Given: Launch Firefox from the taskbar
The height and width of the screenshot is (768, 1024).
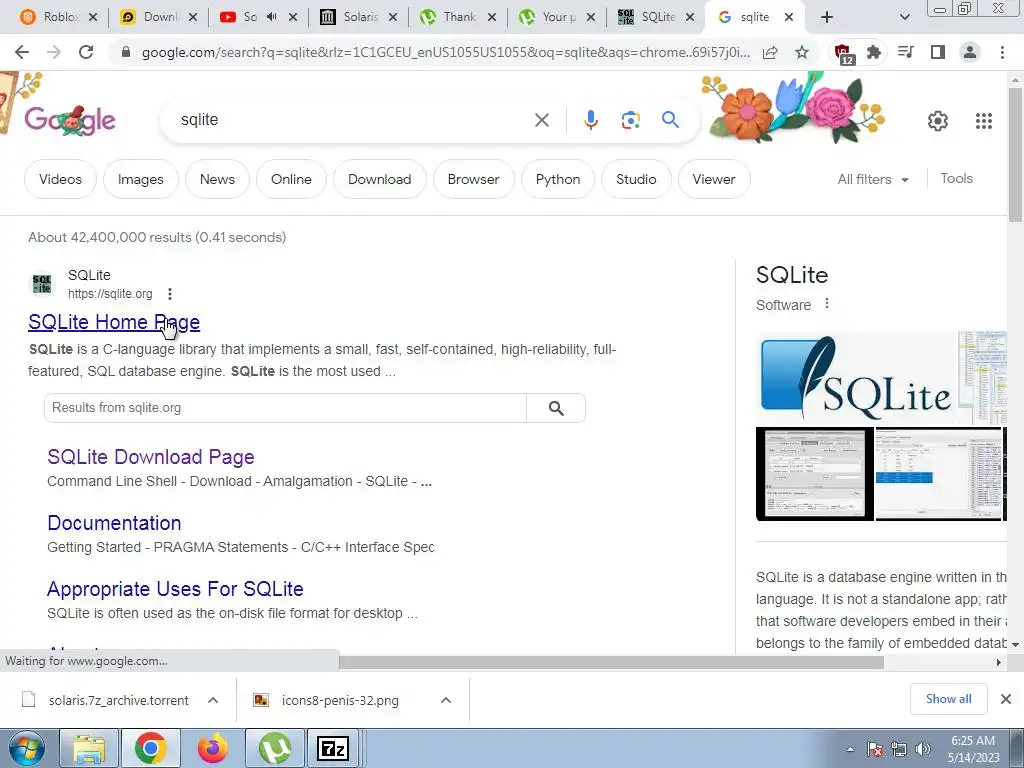Looking at the screenshot, I should (213, 748).
